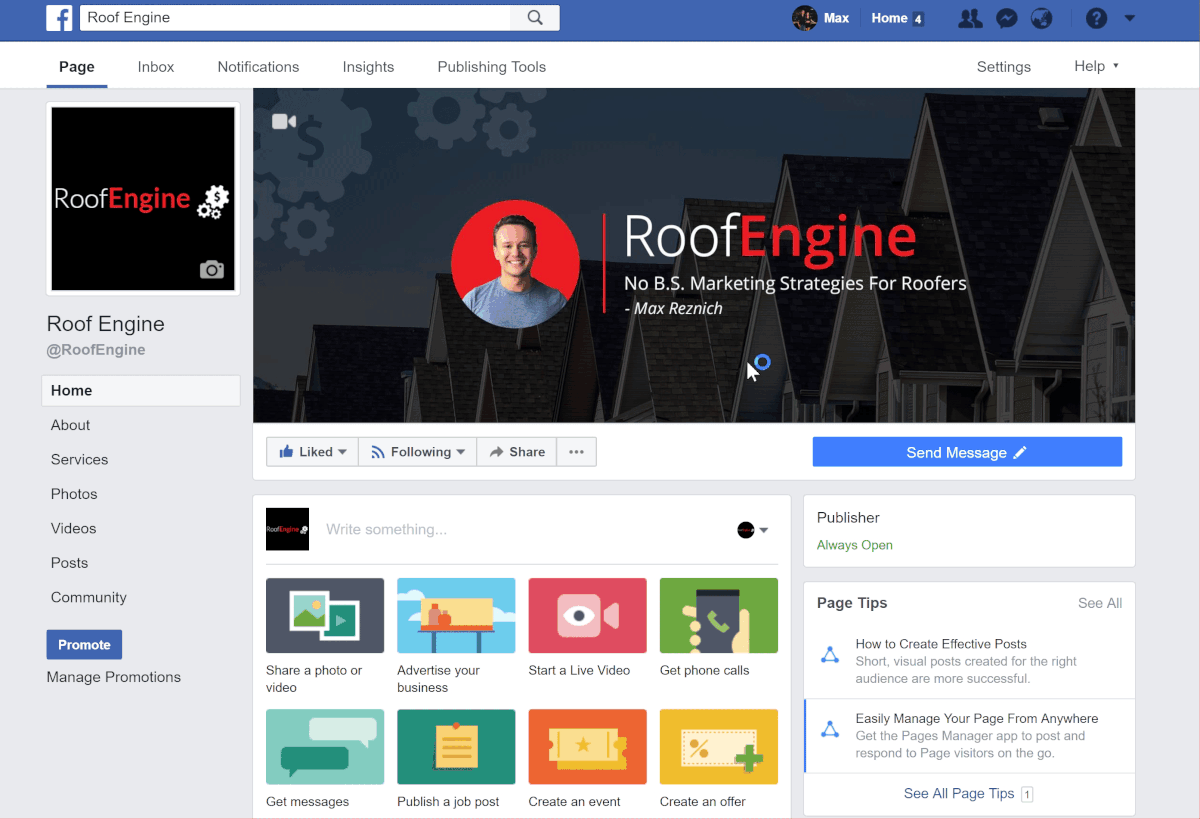Open the post-as identity selector dropdown
The height and width of the screenshot is (819, 1200).
click(753, 530)
